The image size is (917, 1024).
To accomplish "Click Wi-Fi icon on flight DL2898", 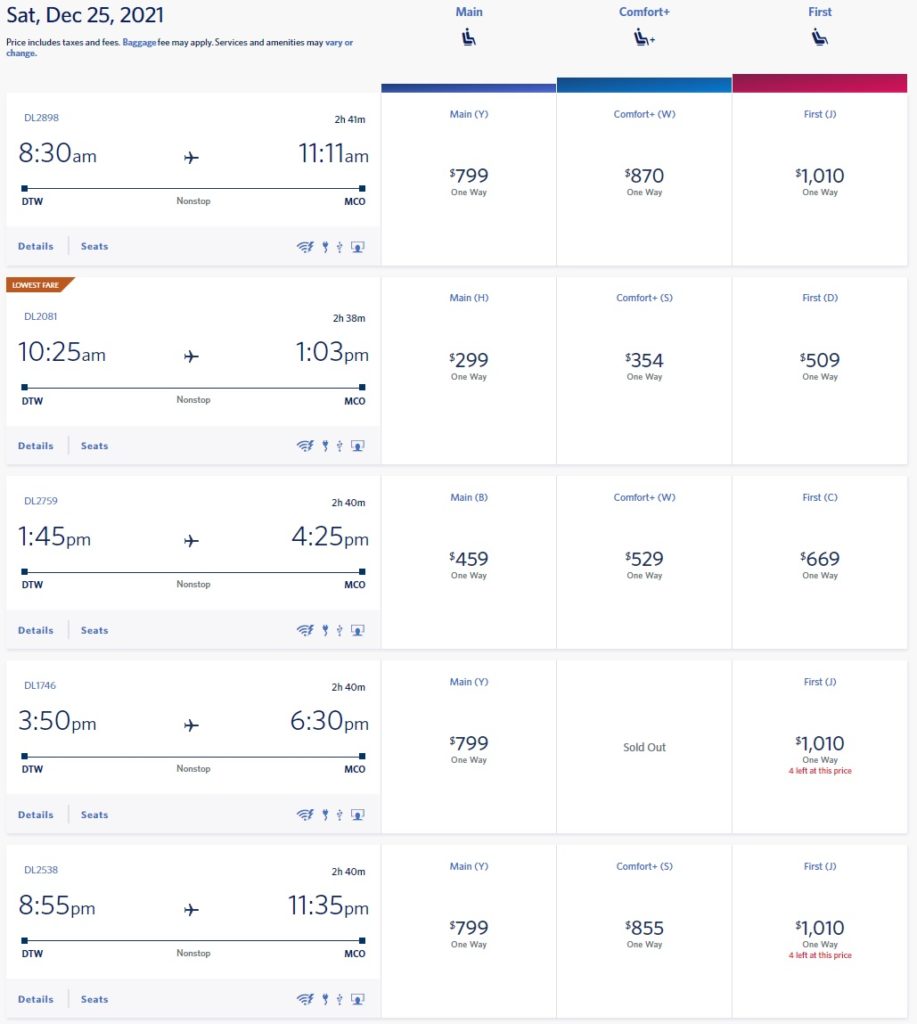I will (x=305, y=247).
